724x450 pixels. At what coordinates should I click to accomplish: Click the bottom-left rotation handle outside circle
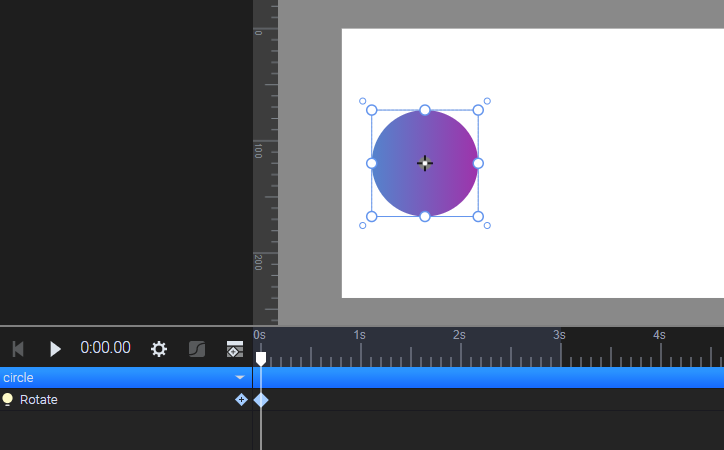362,226
